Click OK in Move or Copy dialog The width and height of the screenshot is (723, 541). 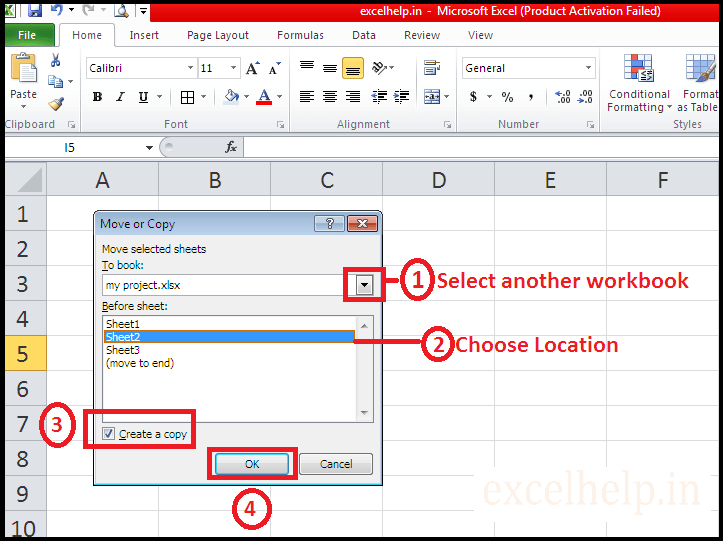coord(252,464)
